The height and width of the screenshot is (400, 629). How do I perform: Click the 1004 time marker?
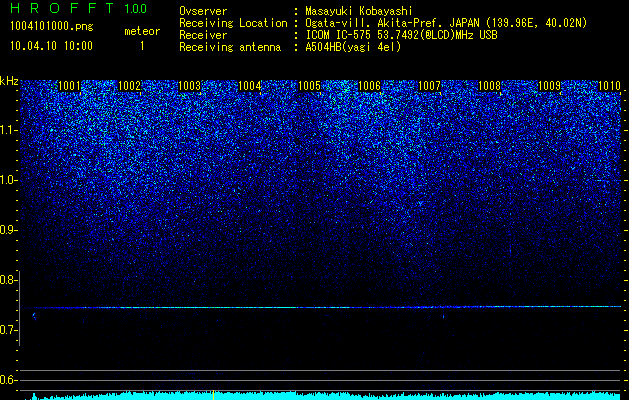(x=250, y=86)
